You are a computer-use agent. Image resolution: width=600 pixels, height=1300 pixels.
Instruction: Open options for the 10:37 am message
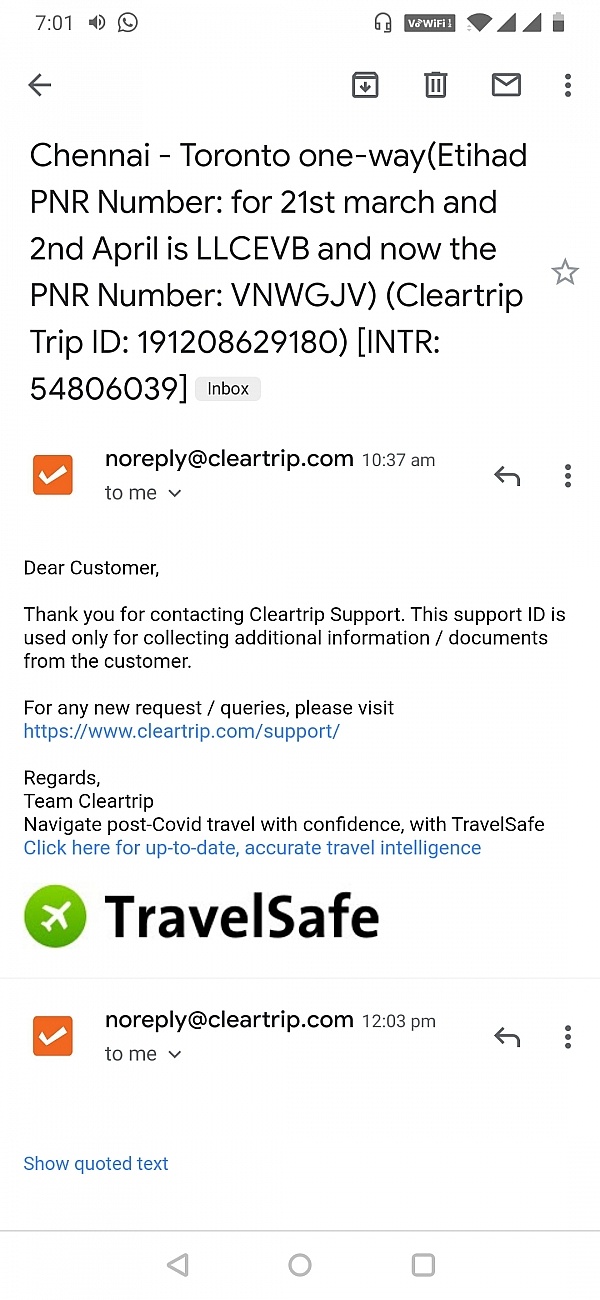tap(567, 476)
